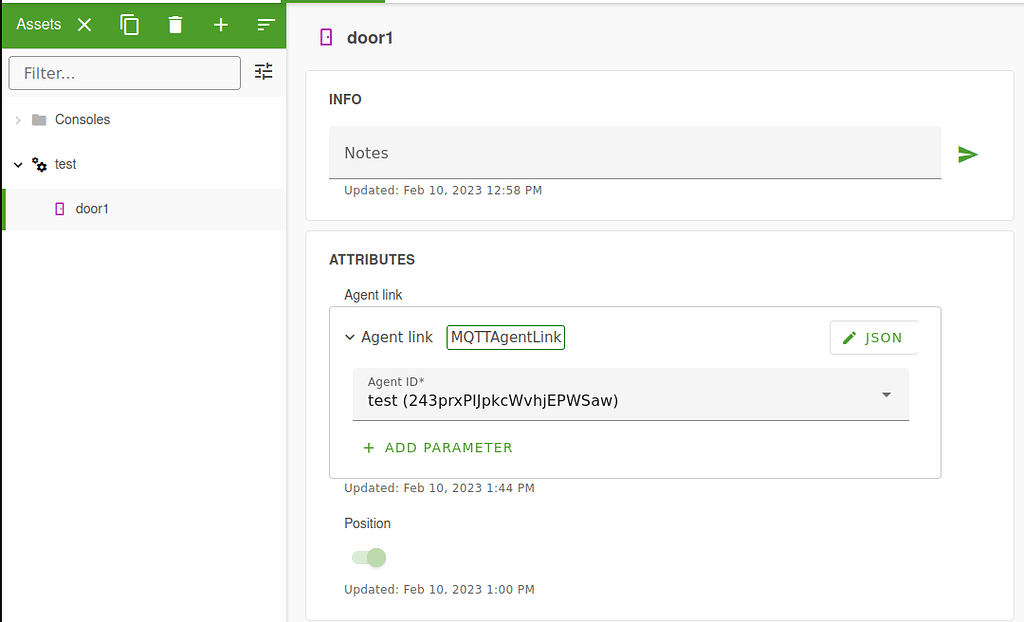The width and height of the screenshot is (1024, 622).
Task: Click the sort assets icon
Action: [265, 24]
